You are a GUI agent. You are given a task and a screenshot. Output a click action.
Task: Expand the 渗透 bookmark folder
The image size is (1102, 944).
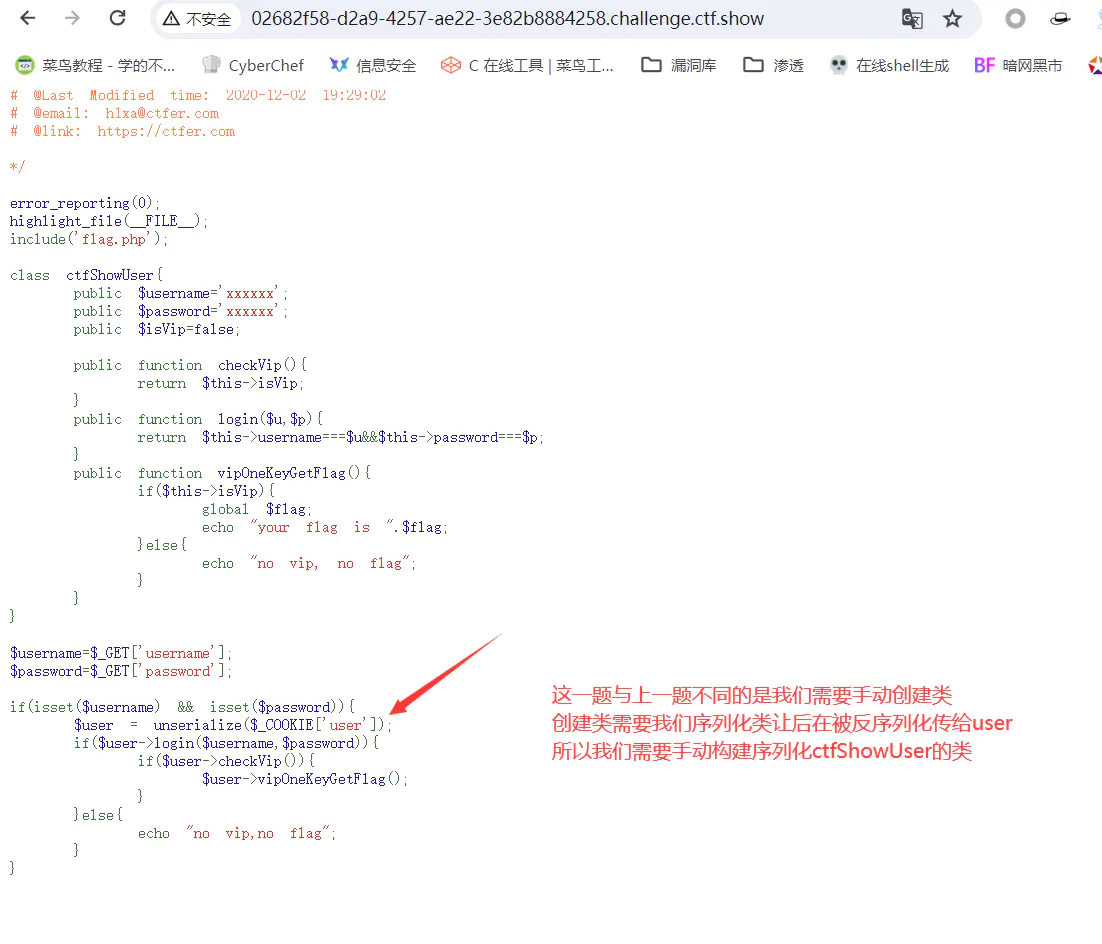774,65
